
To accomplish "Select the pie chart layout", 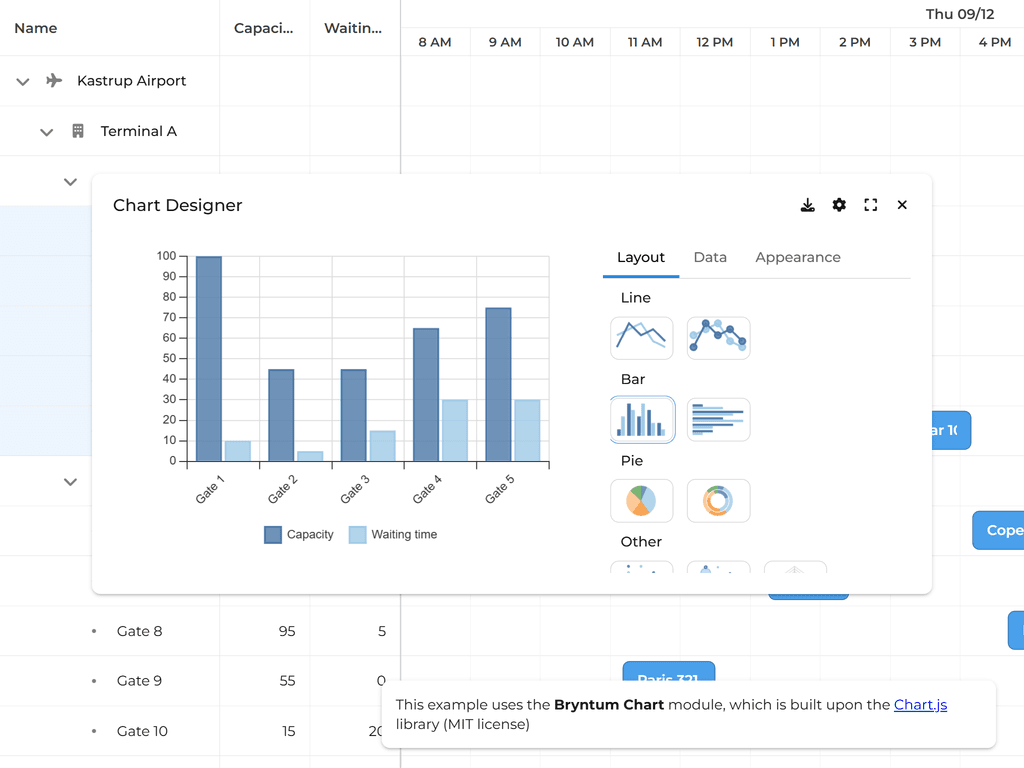I will (641, 500).
